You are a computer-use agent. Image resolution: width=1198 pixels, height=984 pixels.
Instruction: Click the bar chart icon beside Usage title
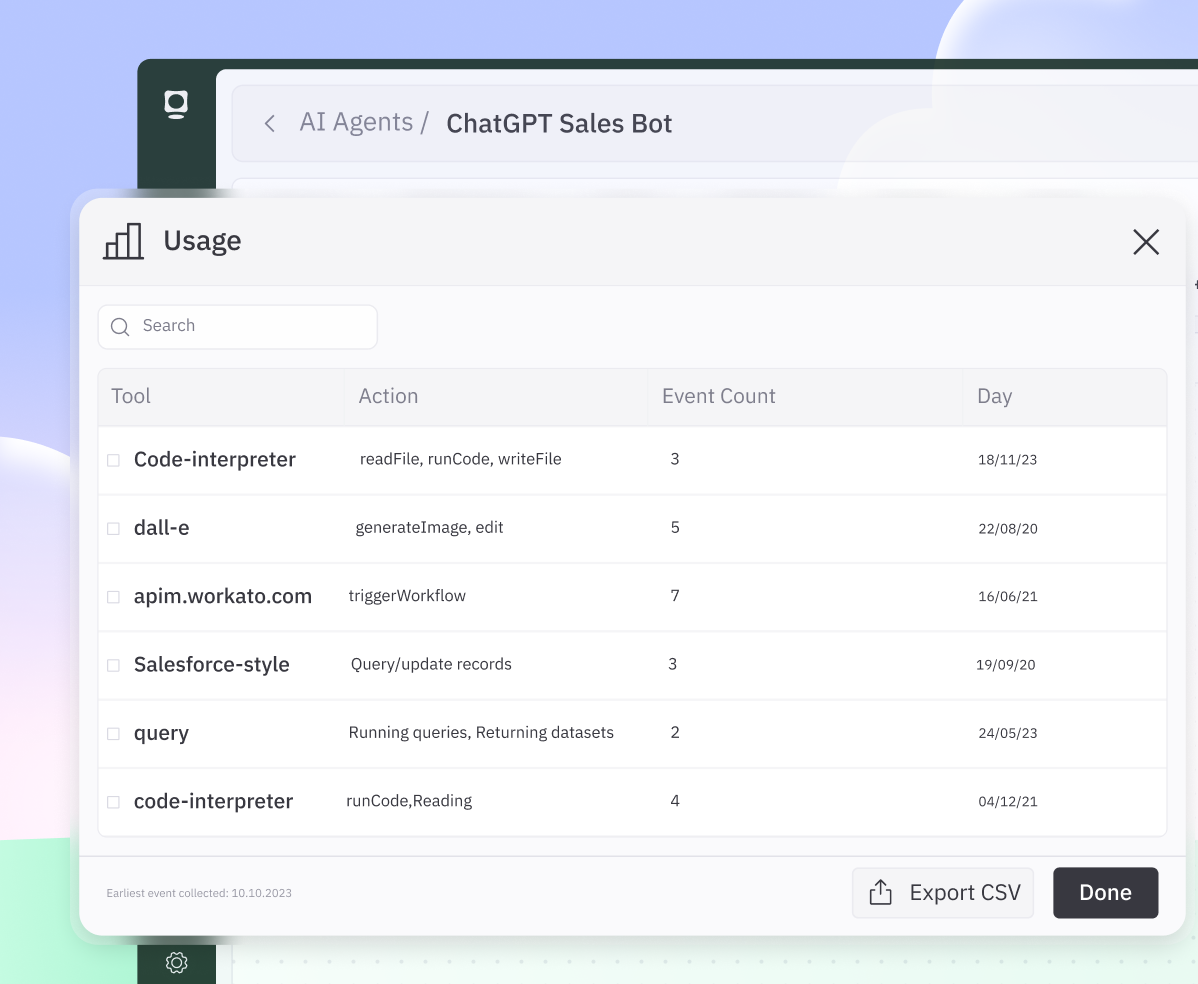(x=122, y=241)
